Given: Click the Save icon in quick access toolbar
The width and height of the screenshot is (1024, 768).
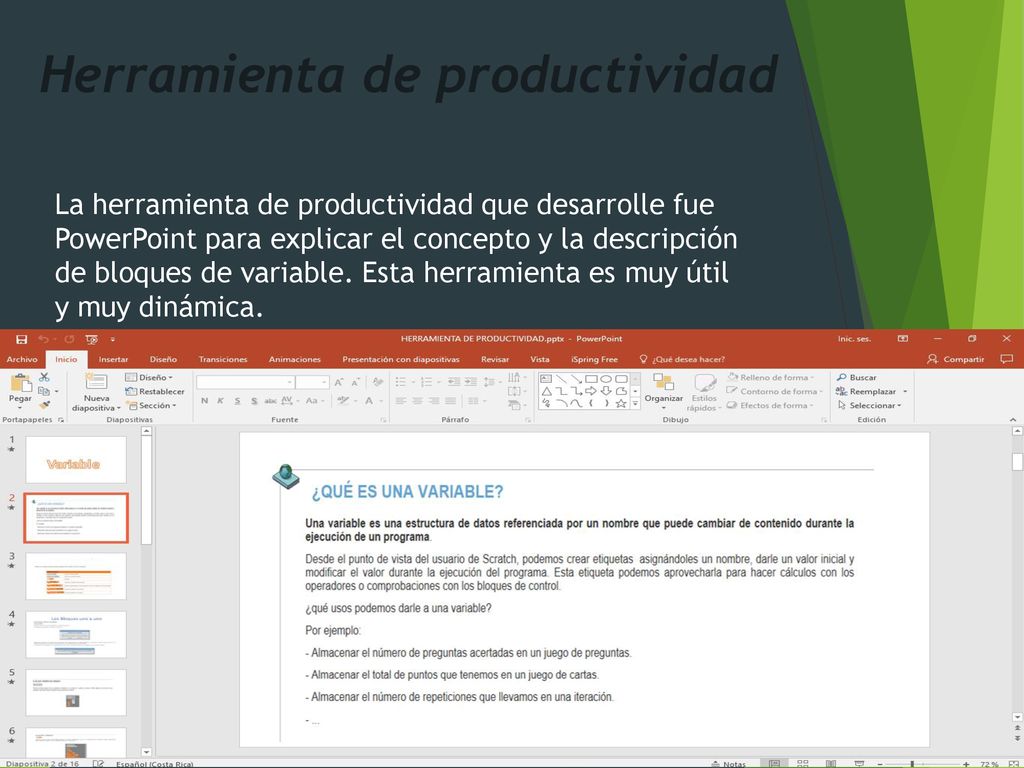Looking at the screenshot, I should click(22, 339).
